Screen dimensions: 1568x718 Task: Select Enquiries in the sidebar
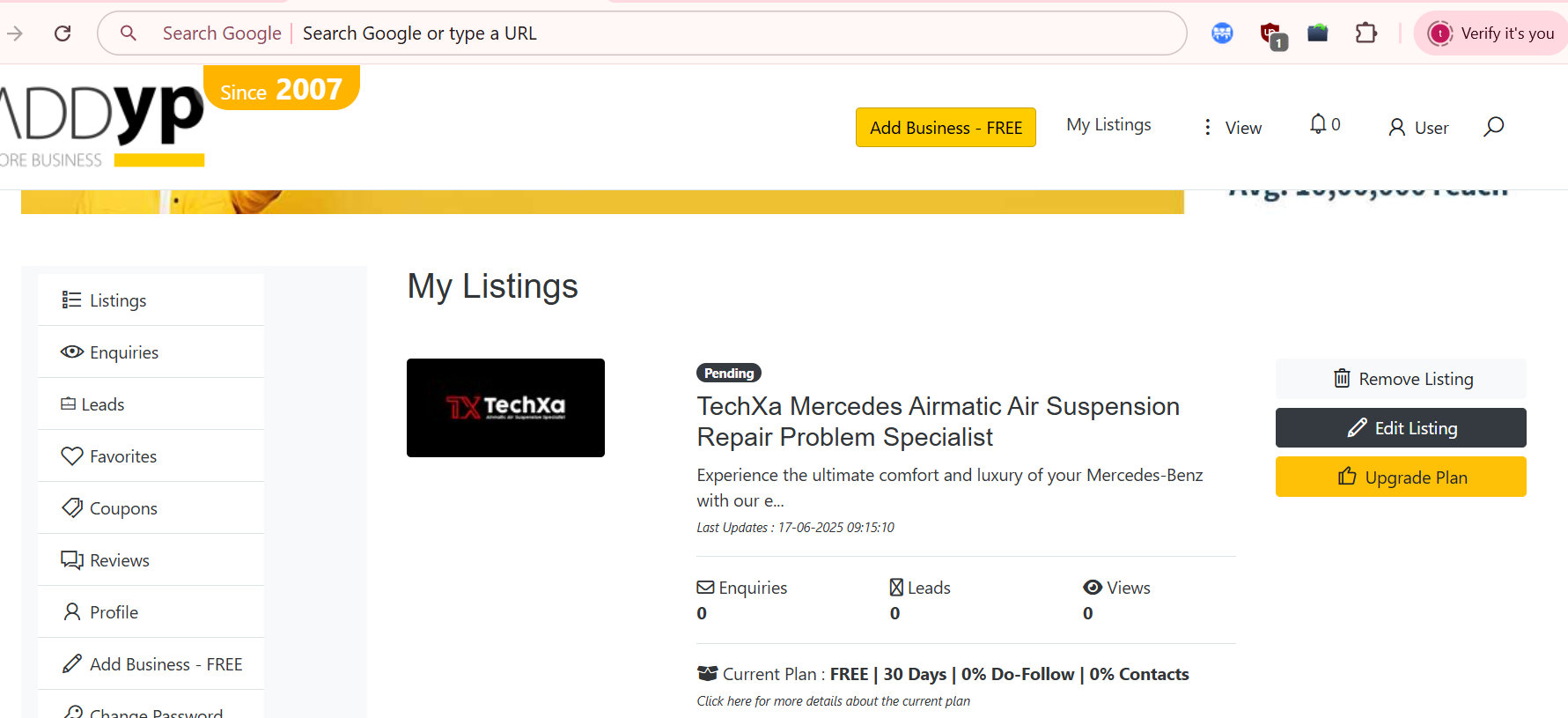click(123, 352)
